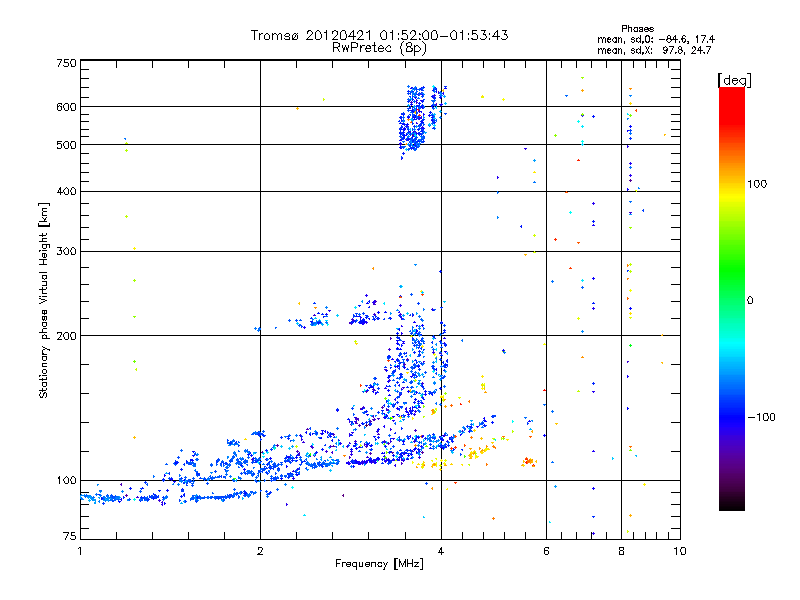Screen dimensions: 800x600
Task: Click the y-axis label '600'
Action: 66,107
